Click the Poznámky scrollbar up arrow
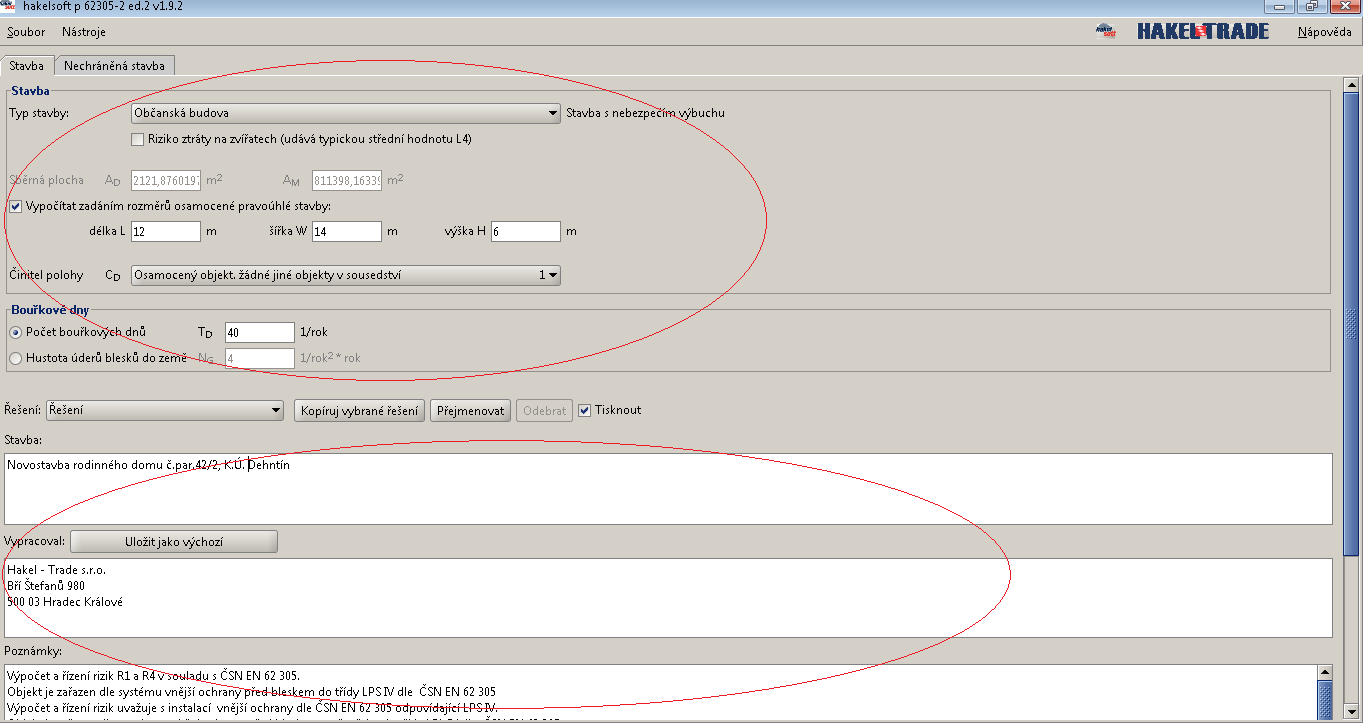Screen dimensions: 1365x723 [1325, 673]
